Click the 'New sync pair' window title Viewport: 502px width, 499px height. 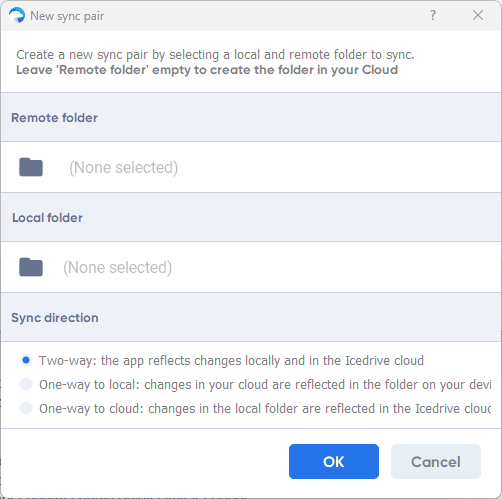coord(67,16)
